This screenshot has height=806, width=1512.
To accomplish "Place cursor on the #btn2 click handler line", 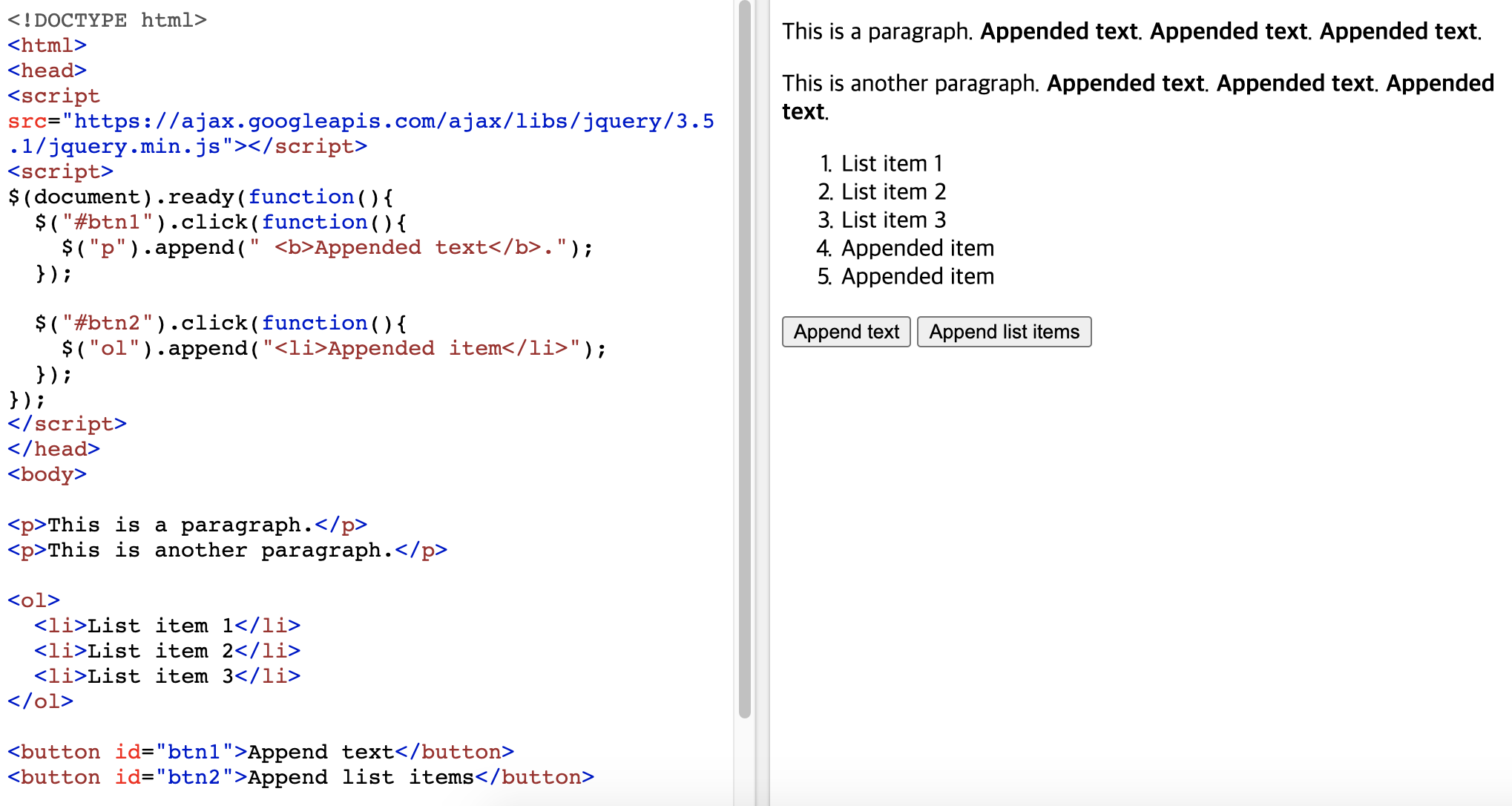I will click(220, 323).
